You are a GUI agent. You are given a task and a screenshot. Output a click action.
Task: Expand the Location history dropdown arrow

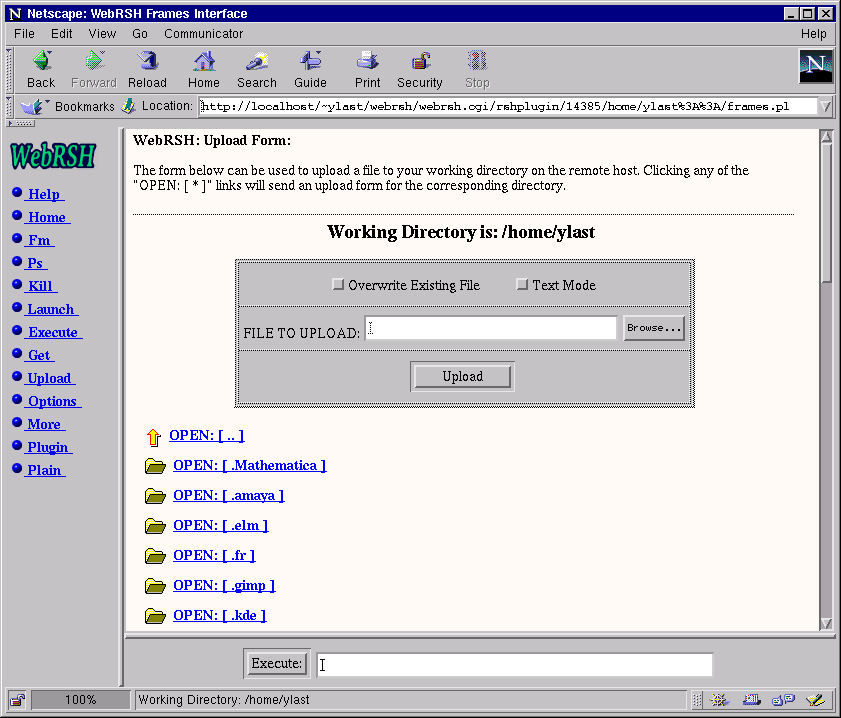click(x=826, y=106)
